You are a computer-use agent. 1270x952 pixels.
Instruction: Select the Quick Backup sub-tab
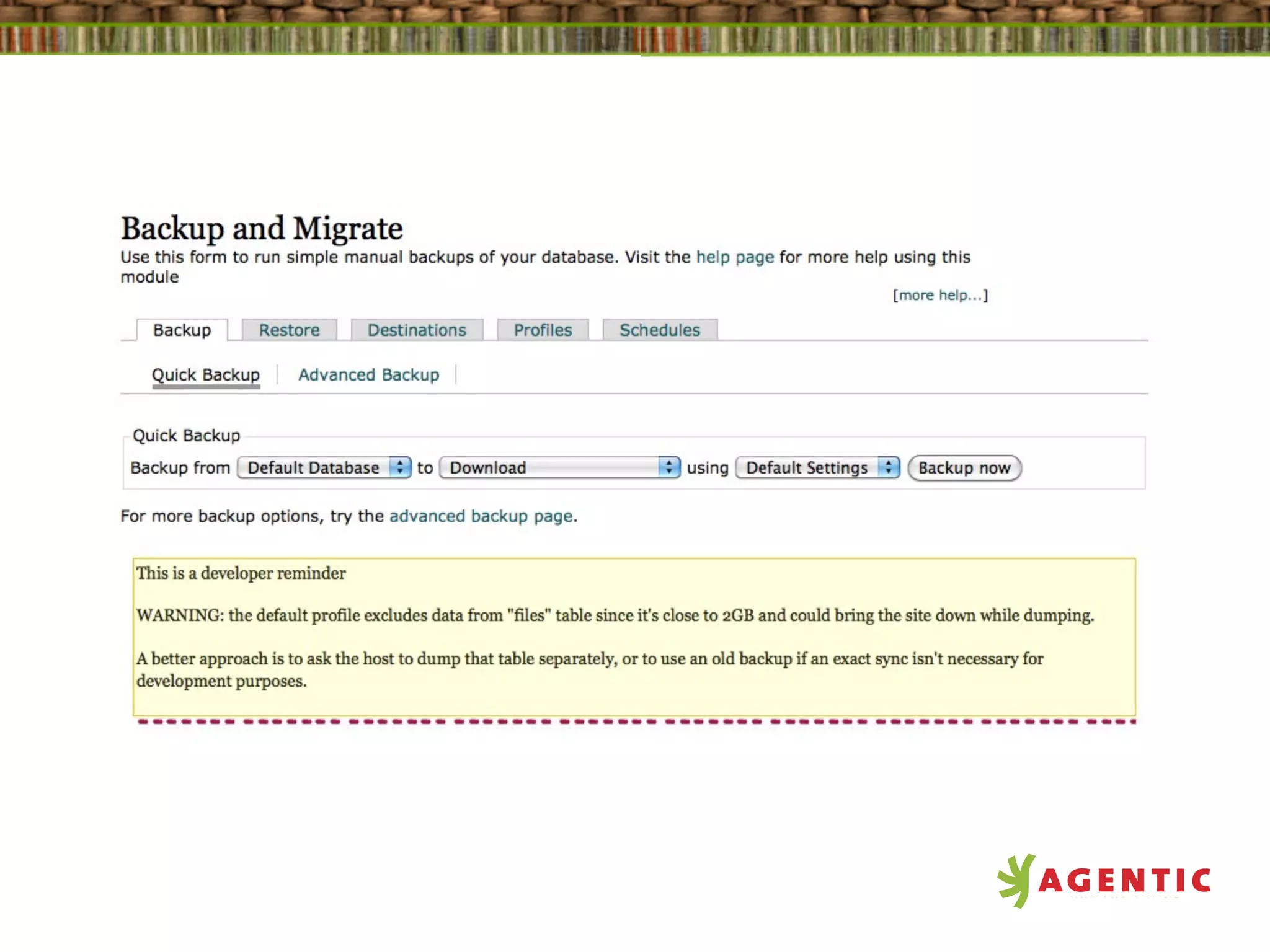coord(206,375)
